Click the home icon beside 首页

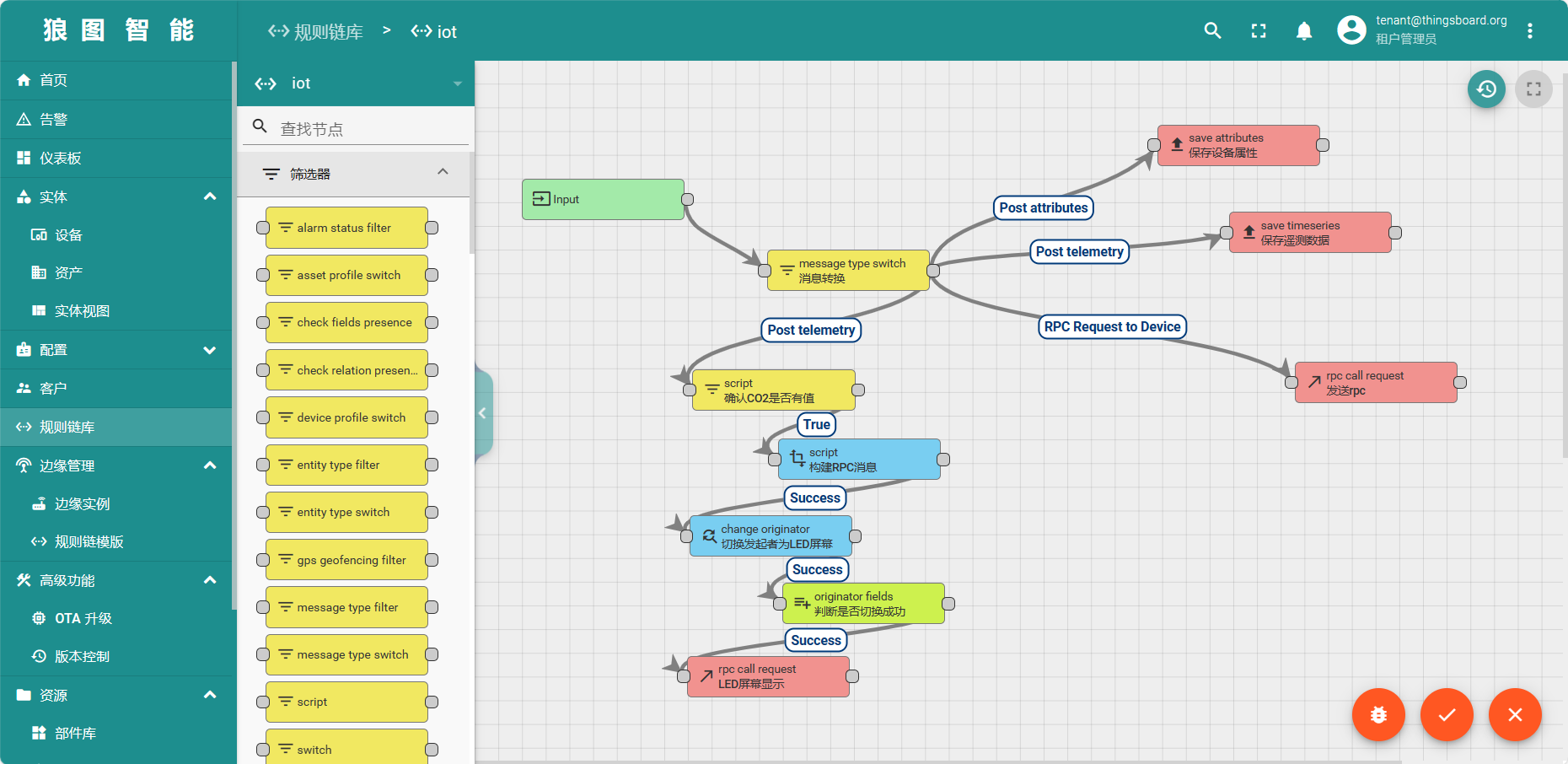click(x=24, y=80)
